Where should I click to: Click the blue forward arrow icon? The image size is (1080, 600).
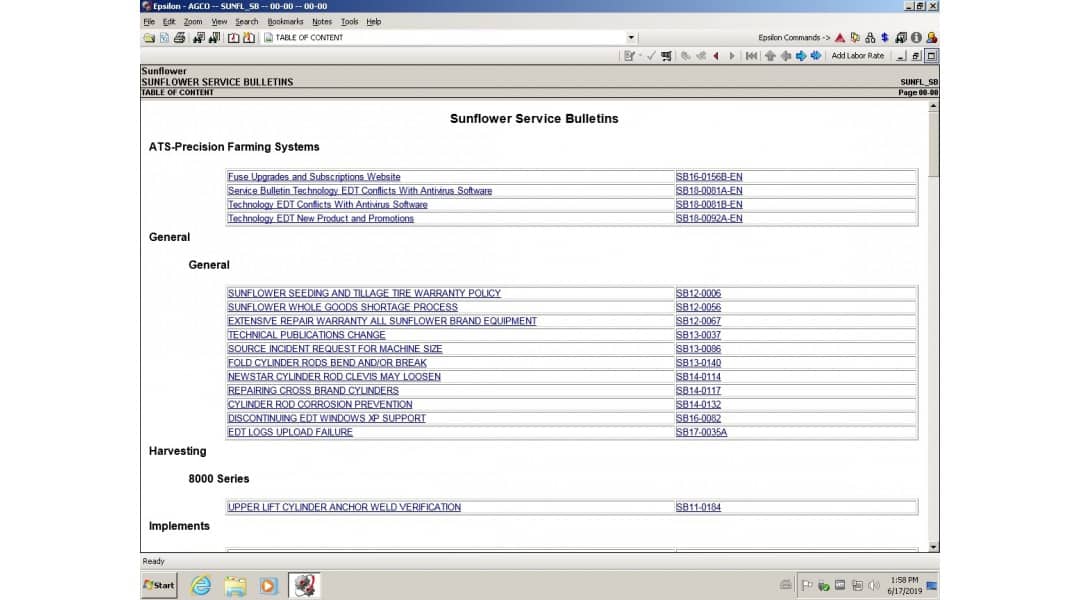pos(800,56)
